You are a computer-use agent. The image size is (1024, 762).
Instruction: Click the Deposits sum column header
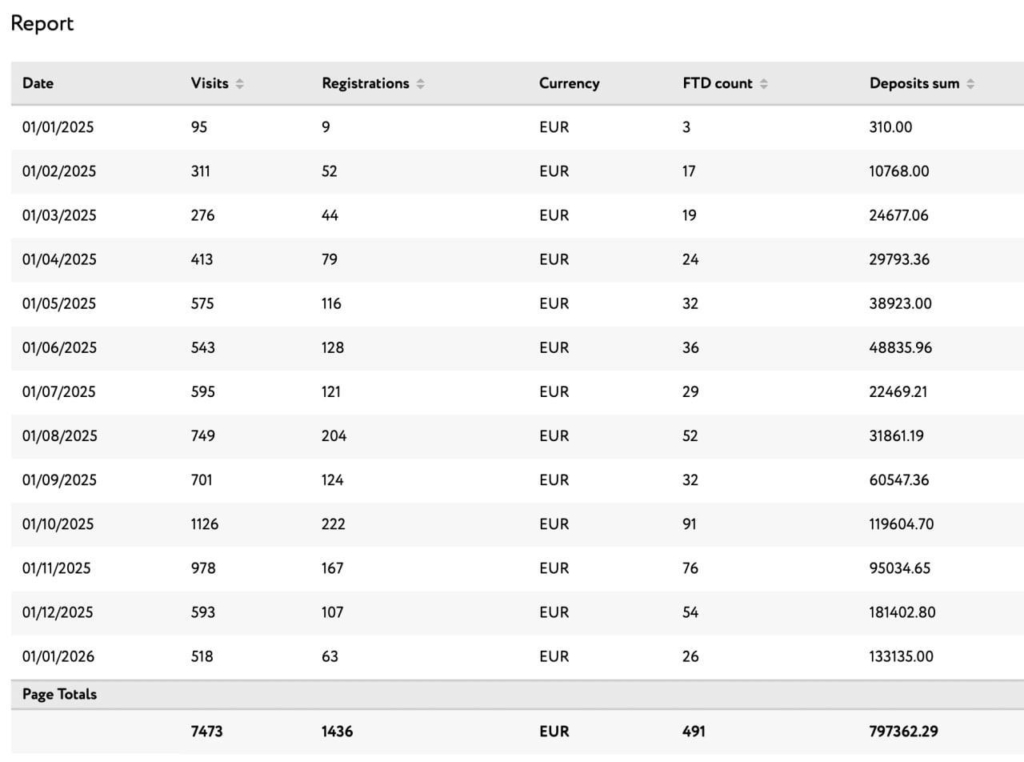(x=914, y=84)
